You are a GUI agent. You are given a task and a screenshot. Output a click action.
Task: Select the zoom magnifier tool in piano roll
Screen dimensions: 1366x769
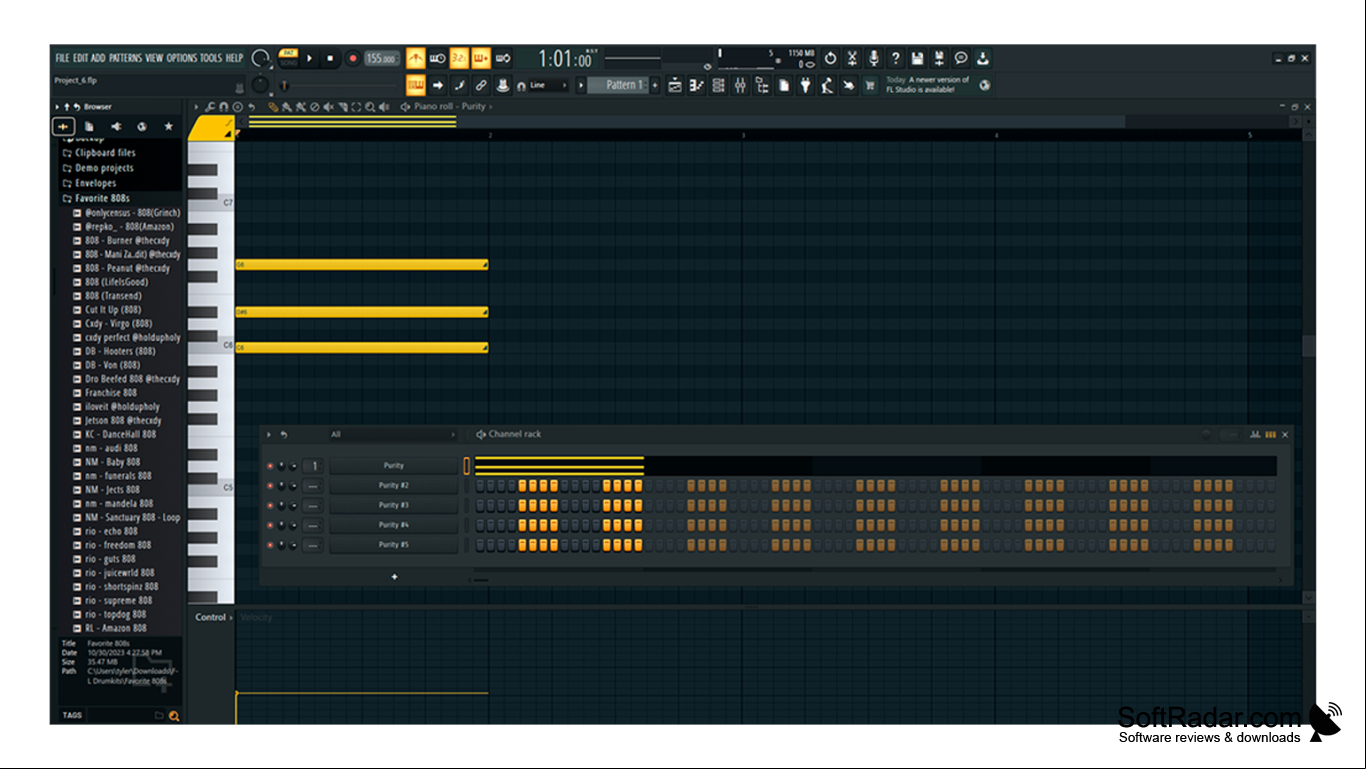pyautogui.click(x=370, y=107)
